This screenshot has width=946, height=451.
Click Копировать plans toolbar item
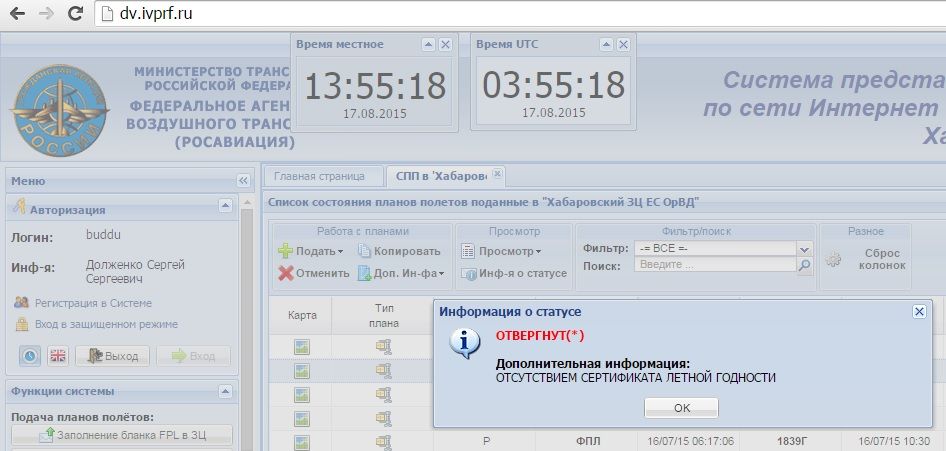point(399,251)
